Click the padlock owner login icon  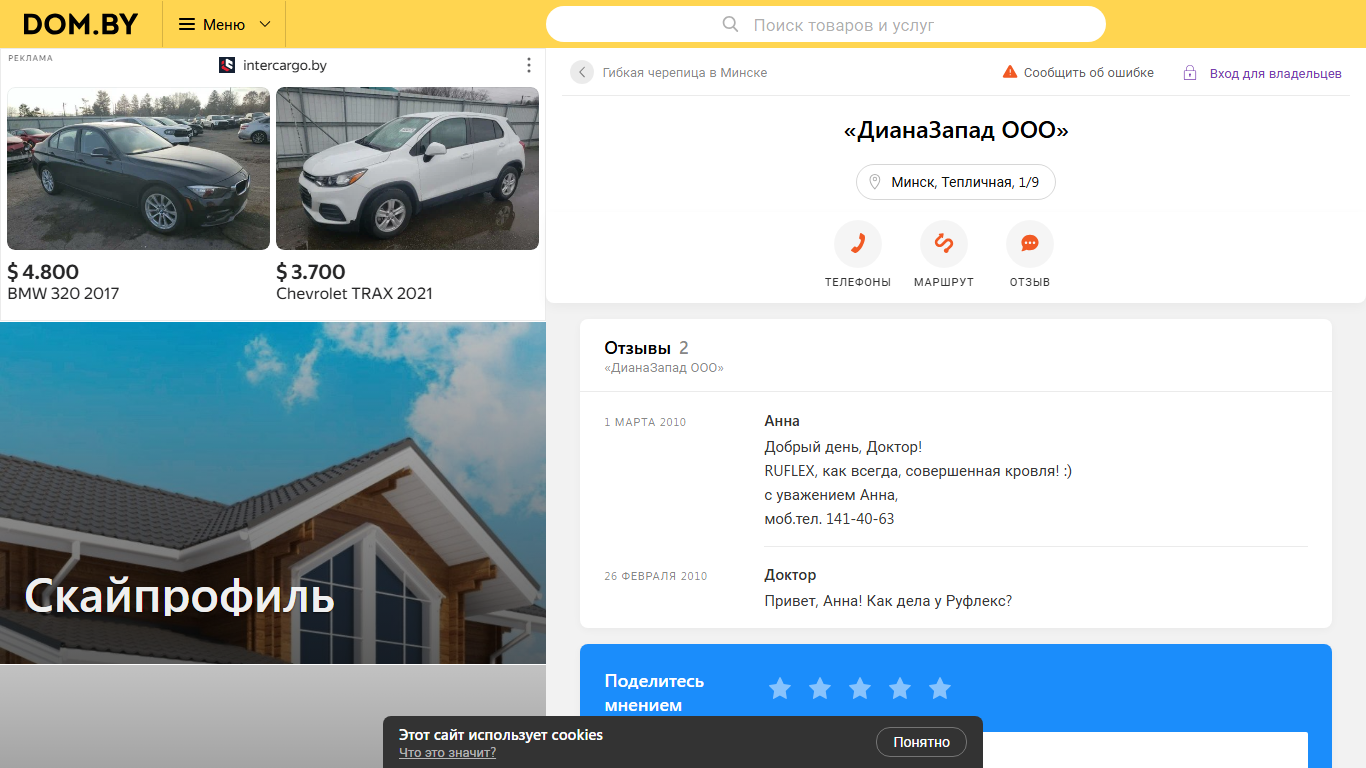(1190, 73)
